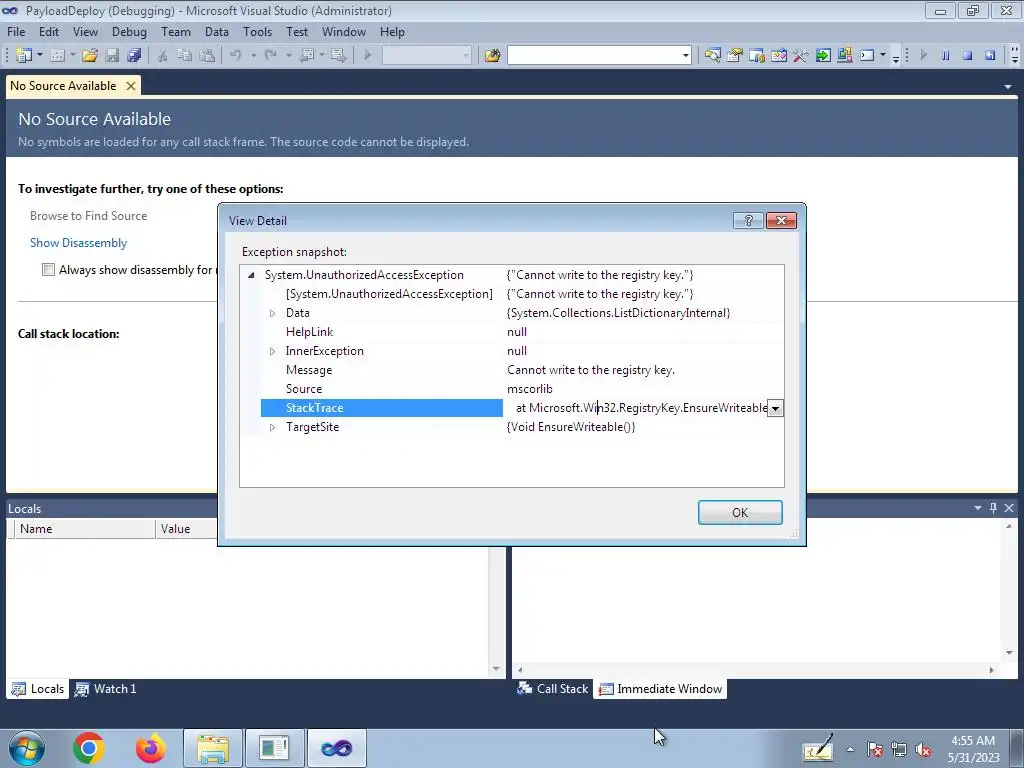1024x768 pixels.
Task: Click the volume icon in system tray
Action: point(923,750)
